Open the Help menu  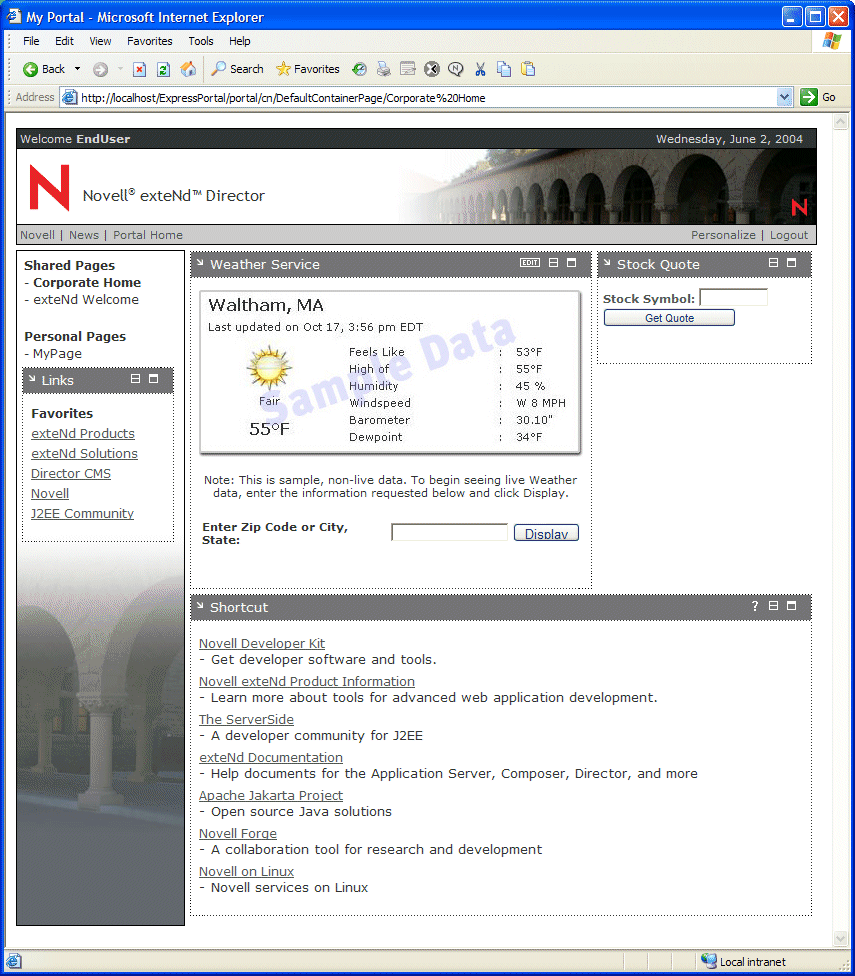pos(240,41)
